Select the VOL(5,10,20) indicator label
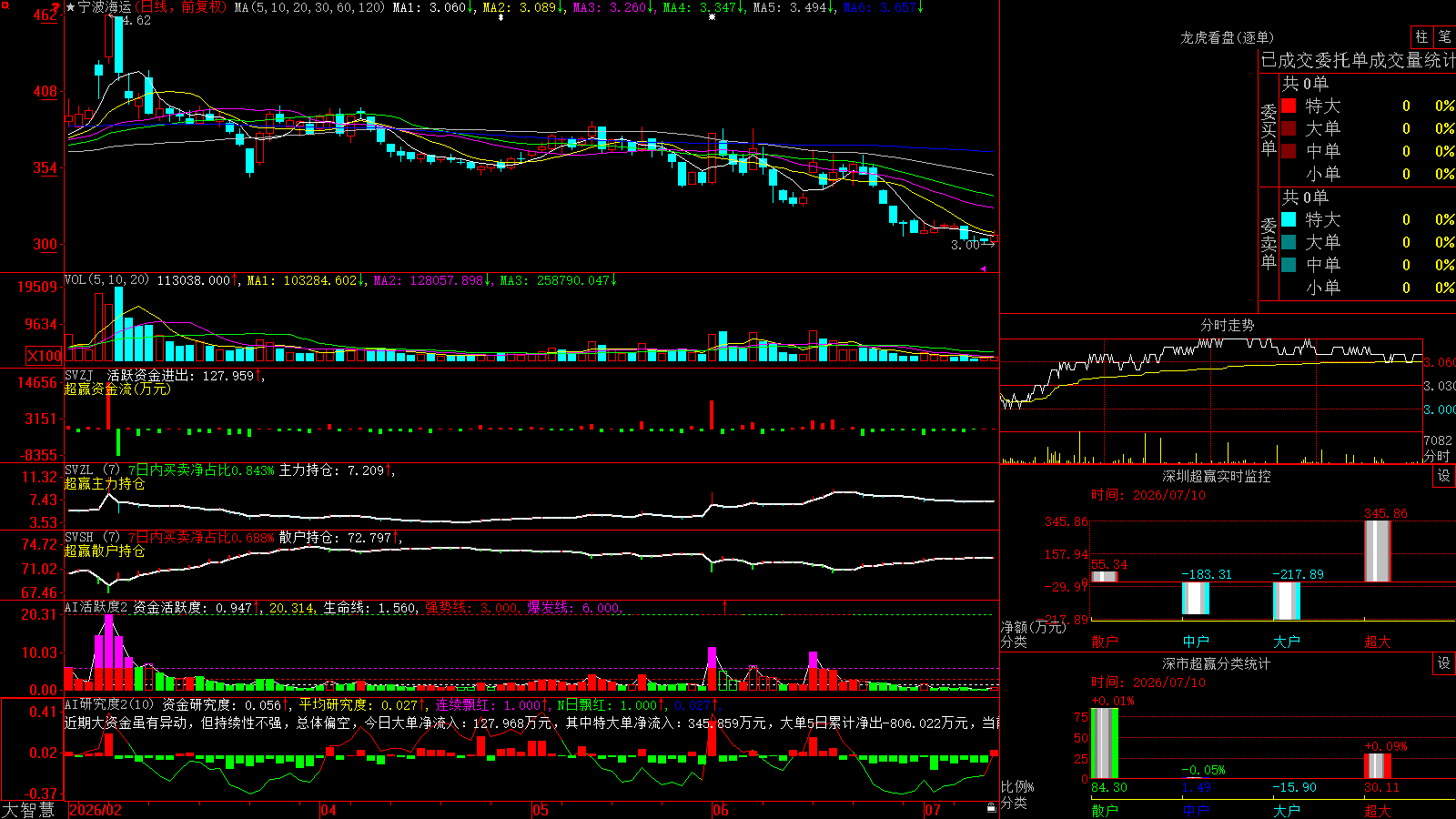Screen dimensions: 1456x819 pos(107,280)
